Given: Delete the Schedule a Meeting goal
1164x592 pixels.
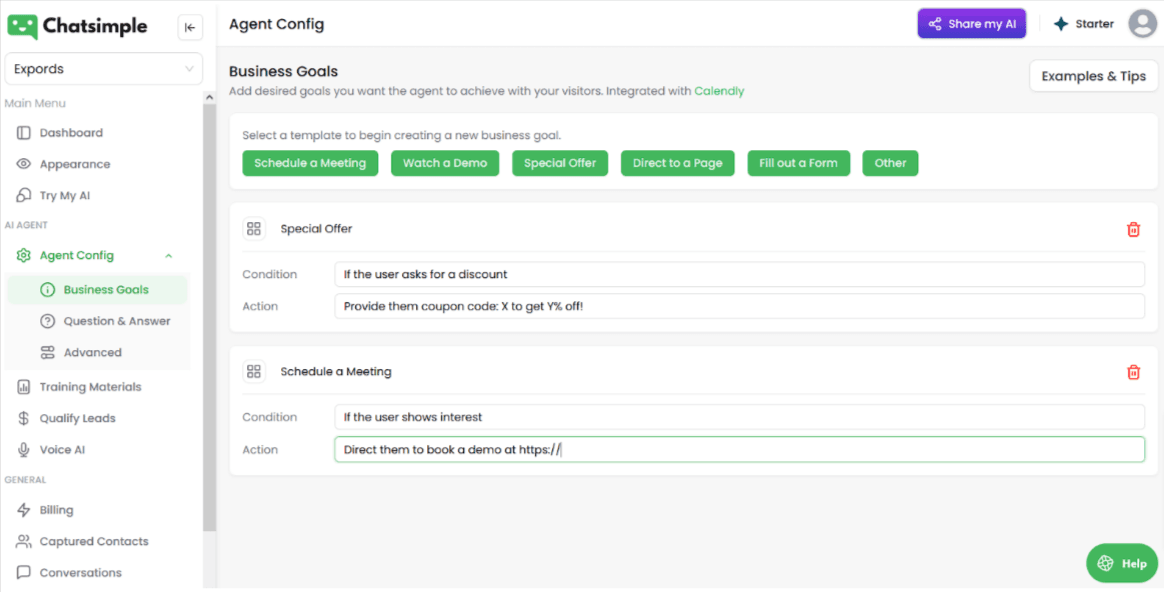Looking at the screenshot, I should point(1133,372).
